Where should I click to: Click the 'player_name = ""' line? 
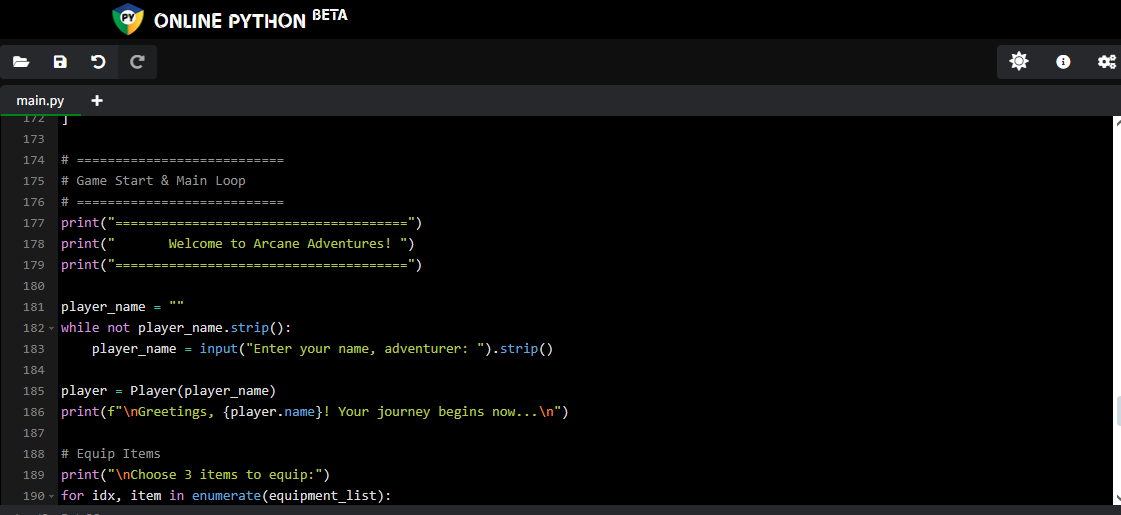[x=122, y=308]
